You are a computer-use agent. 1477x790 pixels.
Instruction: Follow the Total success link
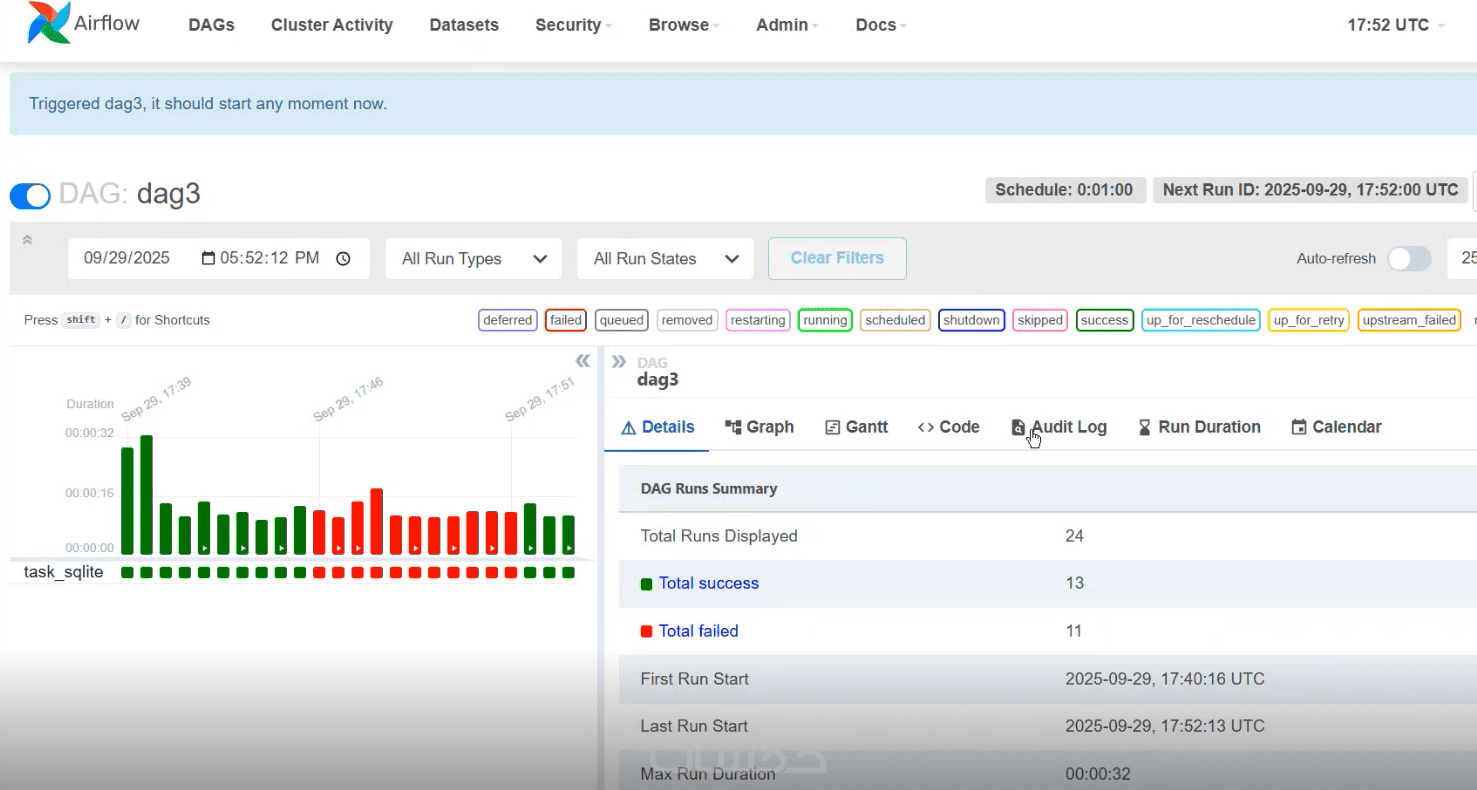click(708, 583)
